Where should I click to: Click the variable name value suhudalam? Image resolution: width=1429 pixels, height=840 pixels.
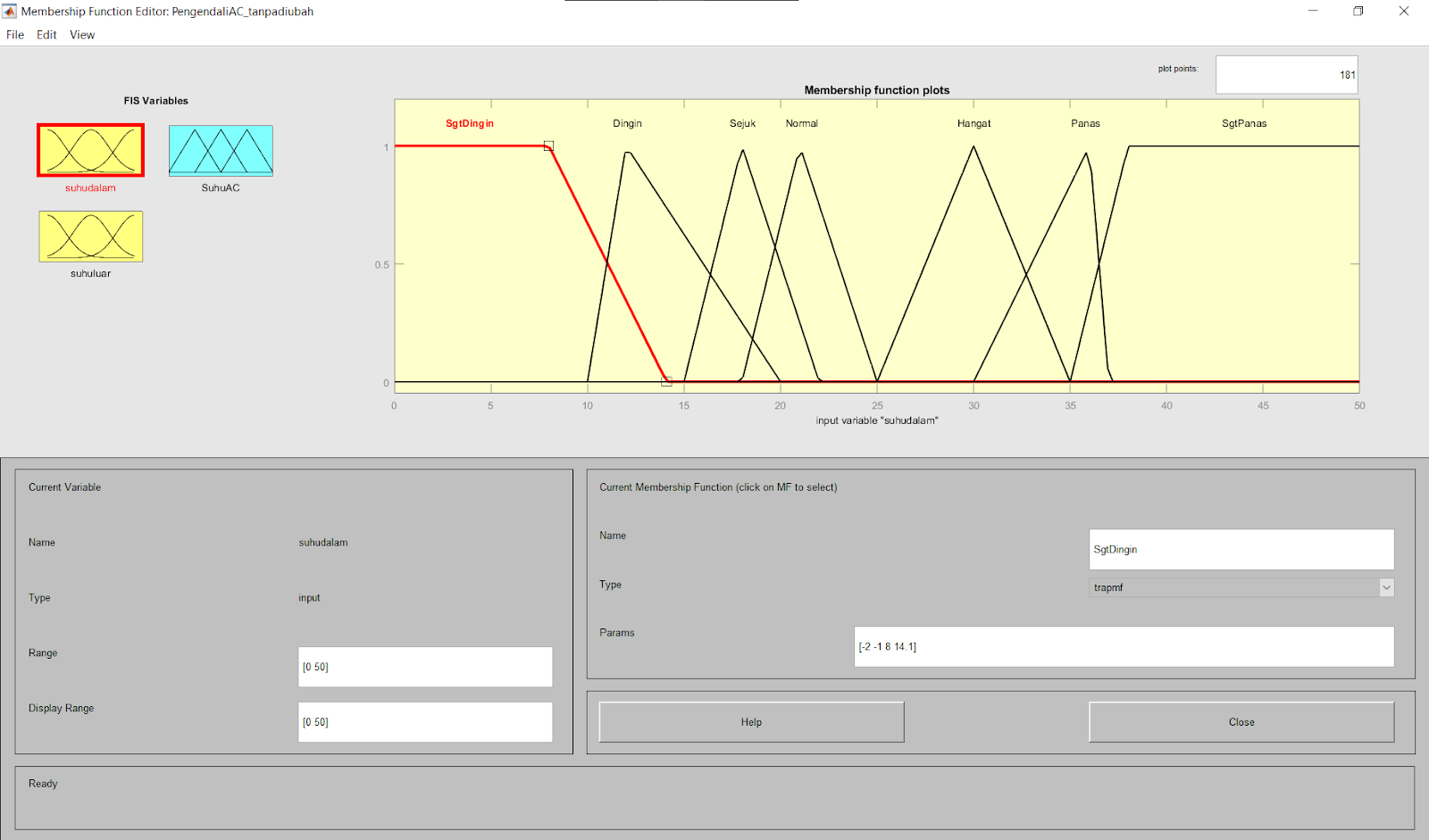point(323,543)
